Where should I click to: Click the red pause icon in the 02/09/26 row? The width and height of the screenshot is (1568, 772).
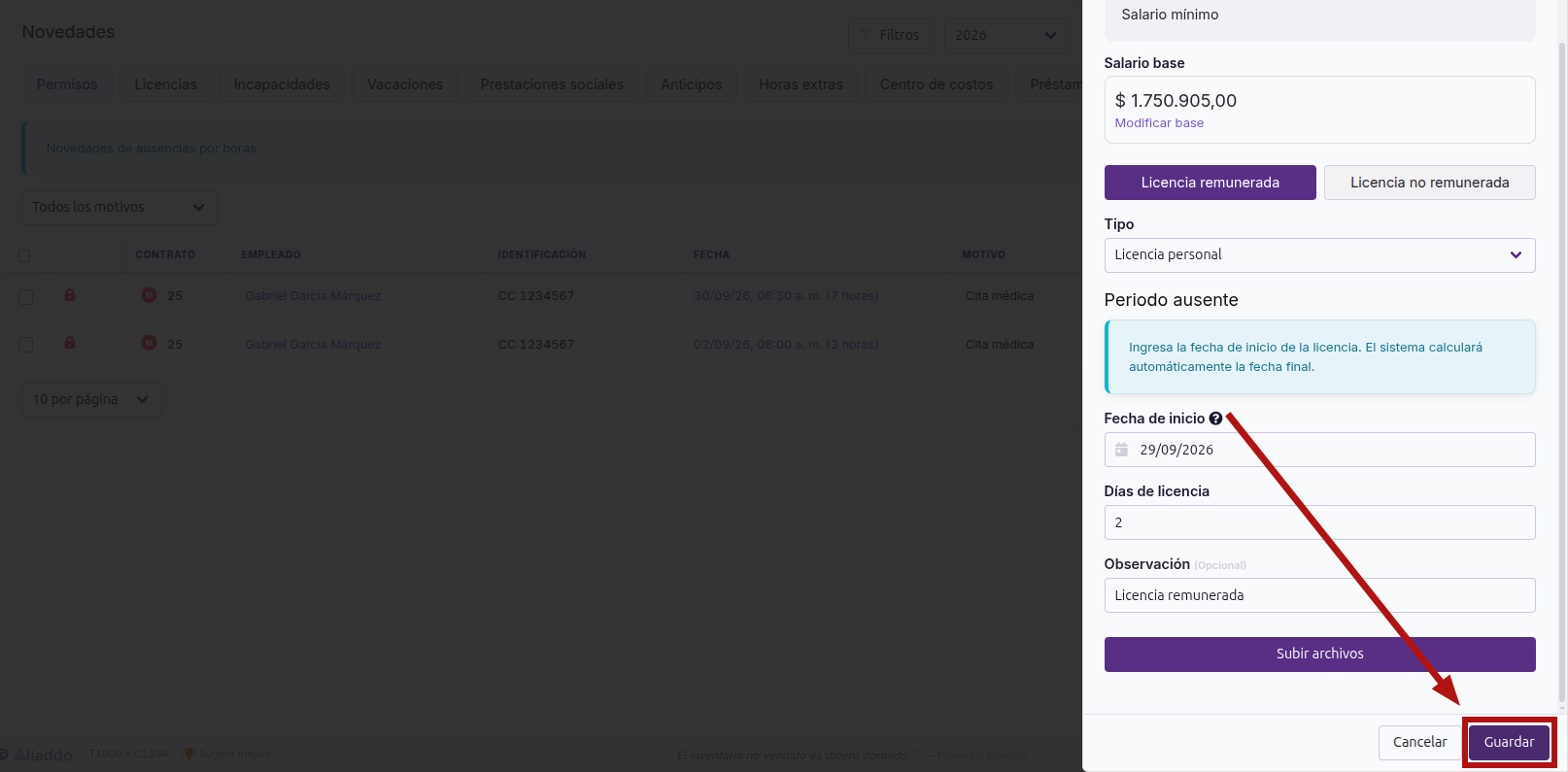(x=149, y=343)
